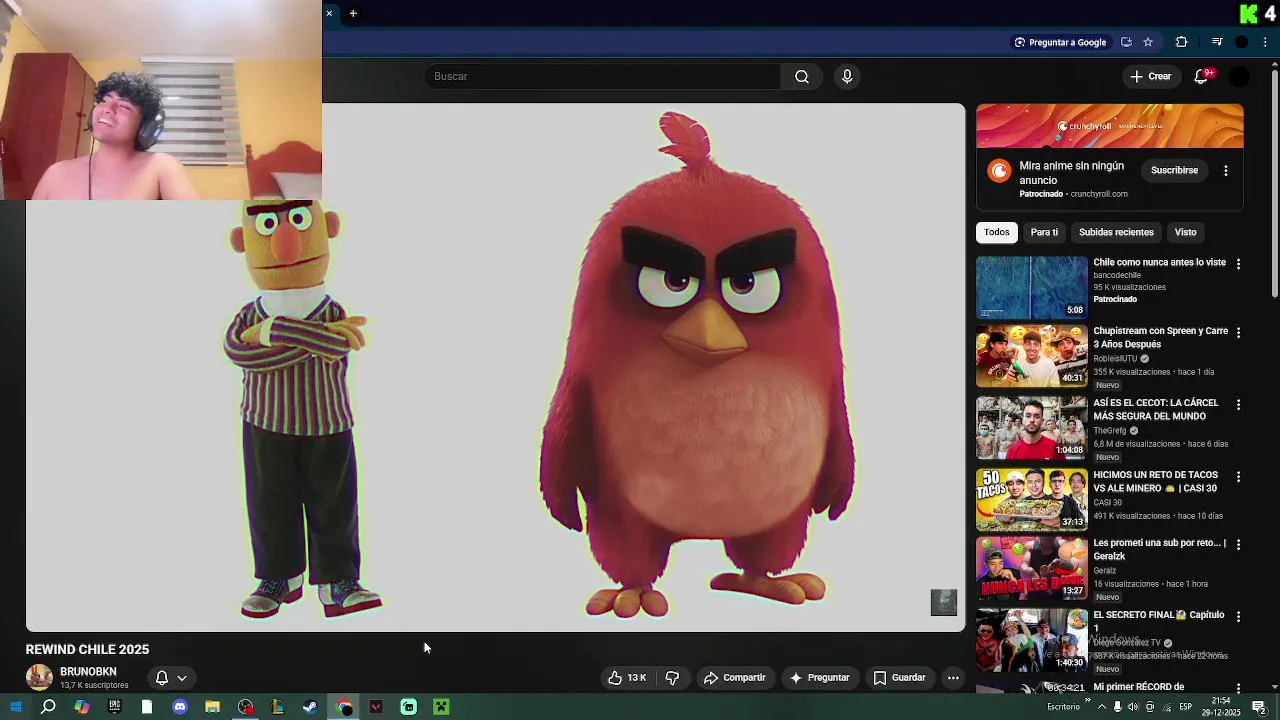
Task: Open Minecraft creeper icon in taskbar
Action: point(441,707)
